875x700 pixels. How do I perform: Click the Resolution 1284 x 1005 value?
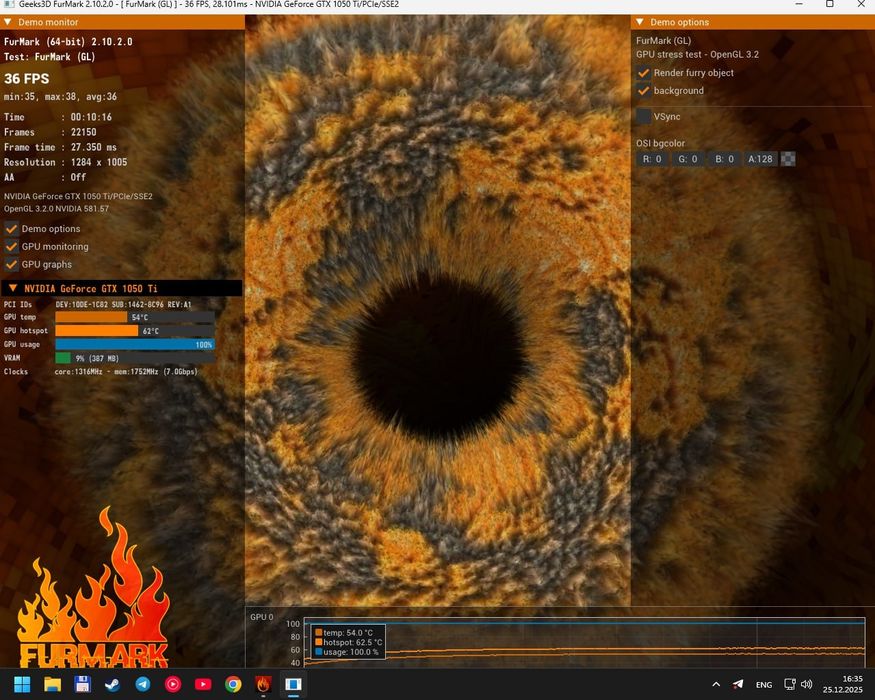99,162
